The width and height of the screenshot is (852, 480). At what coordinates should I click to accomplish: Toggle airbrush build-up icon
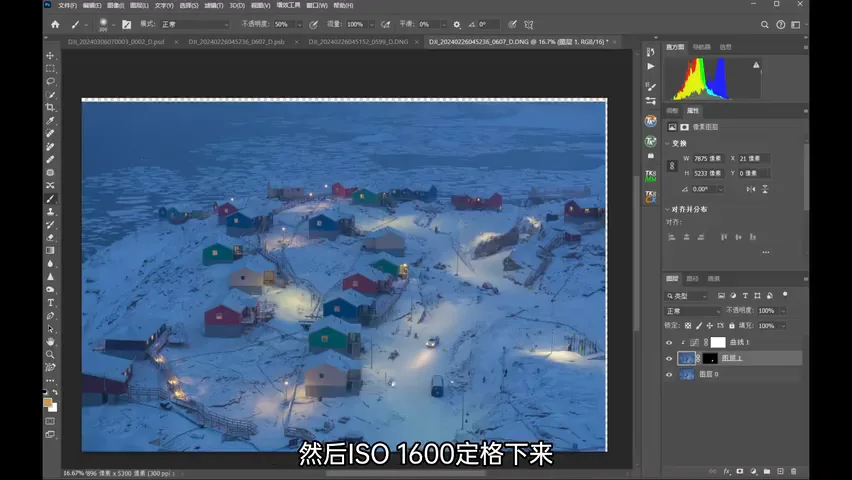click(x=385, y=24)
